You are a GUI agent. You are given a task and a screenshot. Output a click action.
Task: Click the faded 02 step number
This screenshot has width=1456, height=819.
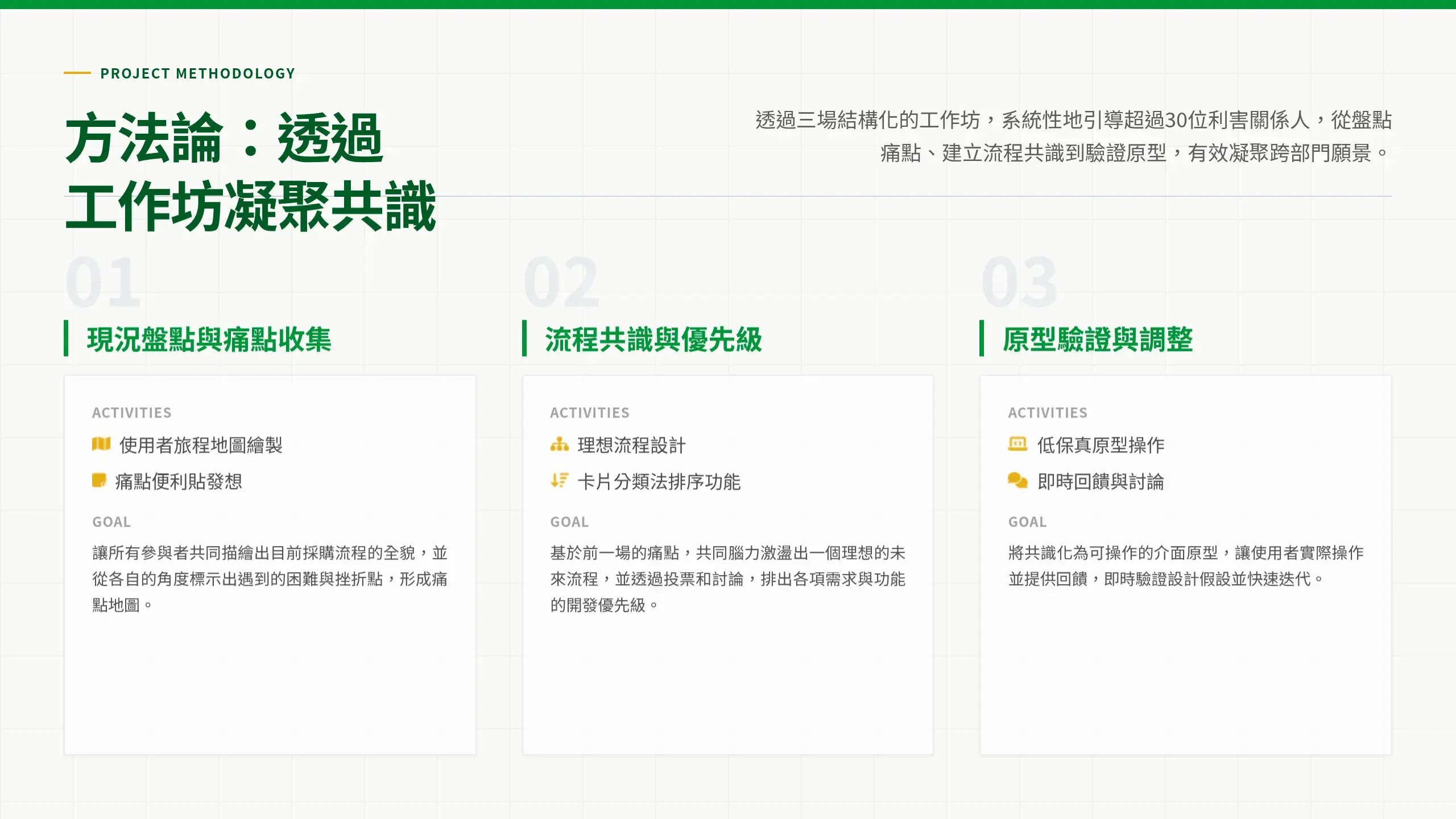point(561,282)
